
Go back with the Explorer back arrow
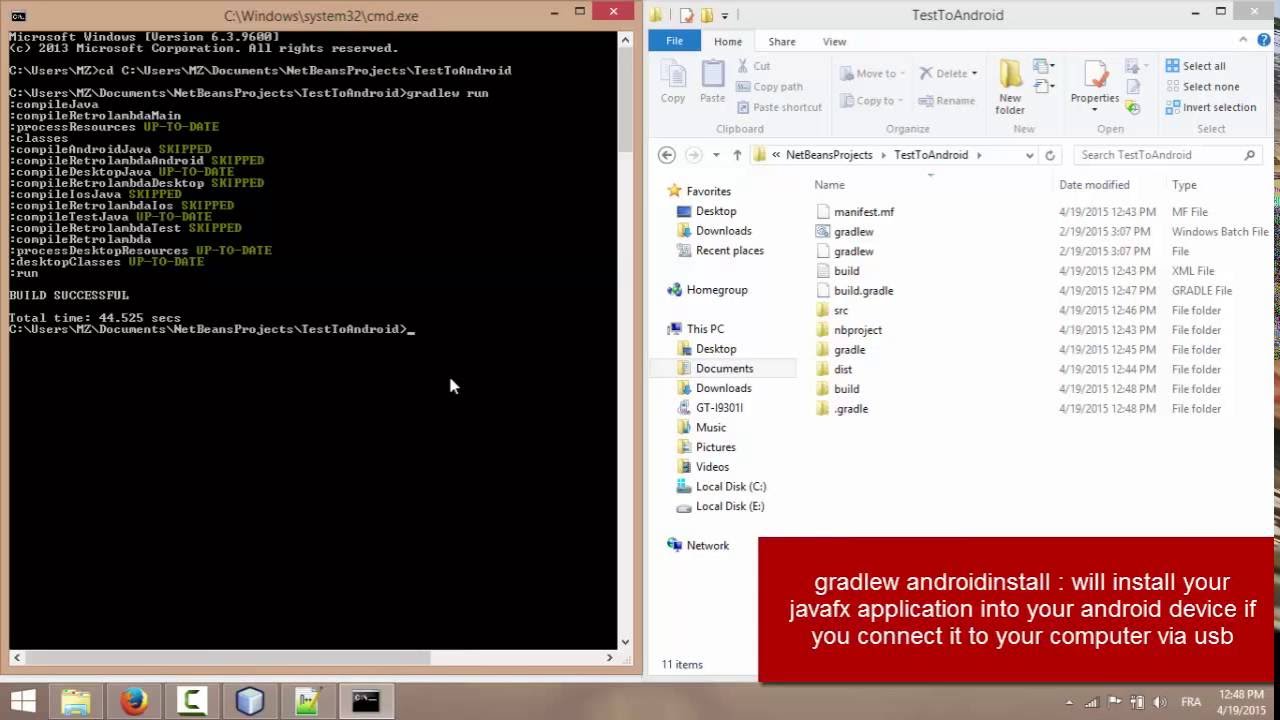pos(667,155)
